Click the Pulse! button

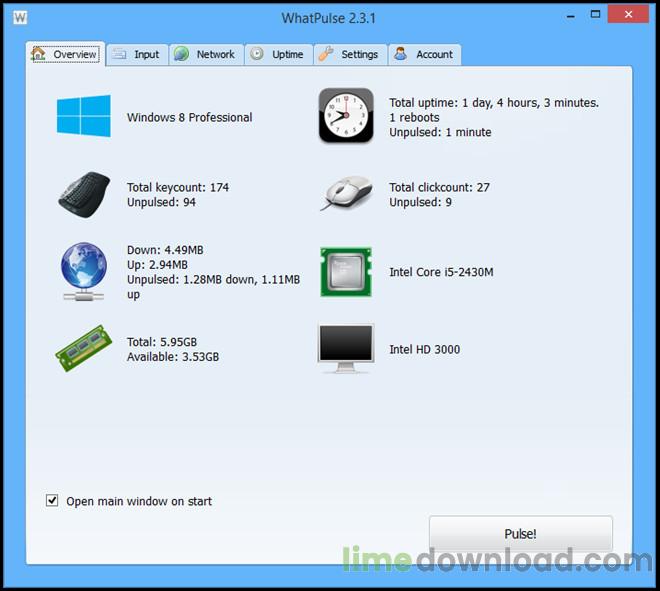point(521,534)
